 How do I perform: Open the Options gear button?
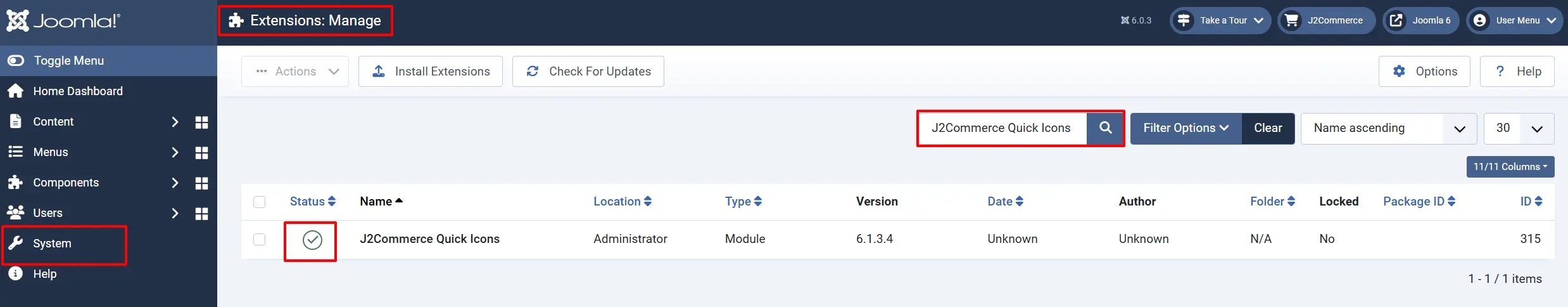click(x=1425, y=71)
